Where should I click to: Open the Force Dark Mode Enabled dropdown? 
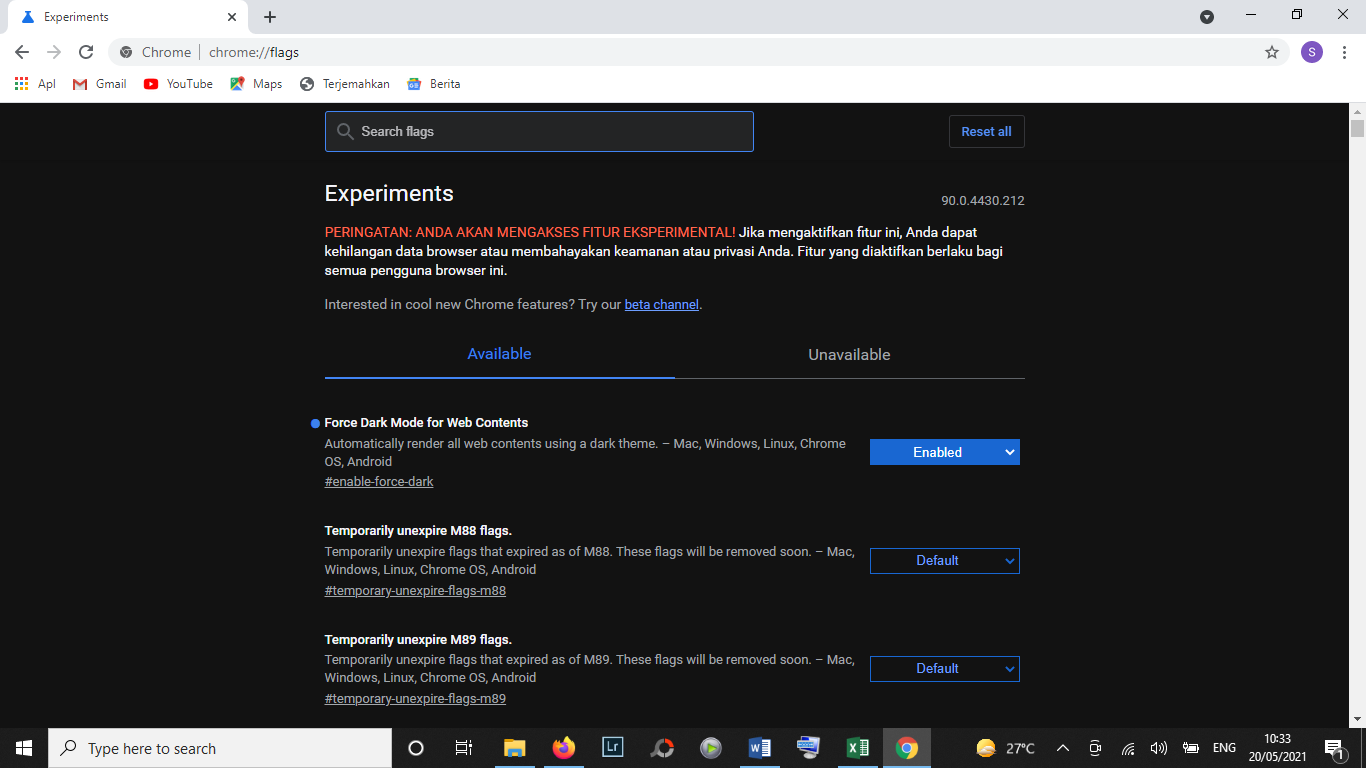944,452
